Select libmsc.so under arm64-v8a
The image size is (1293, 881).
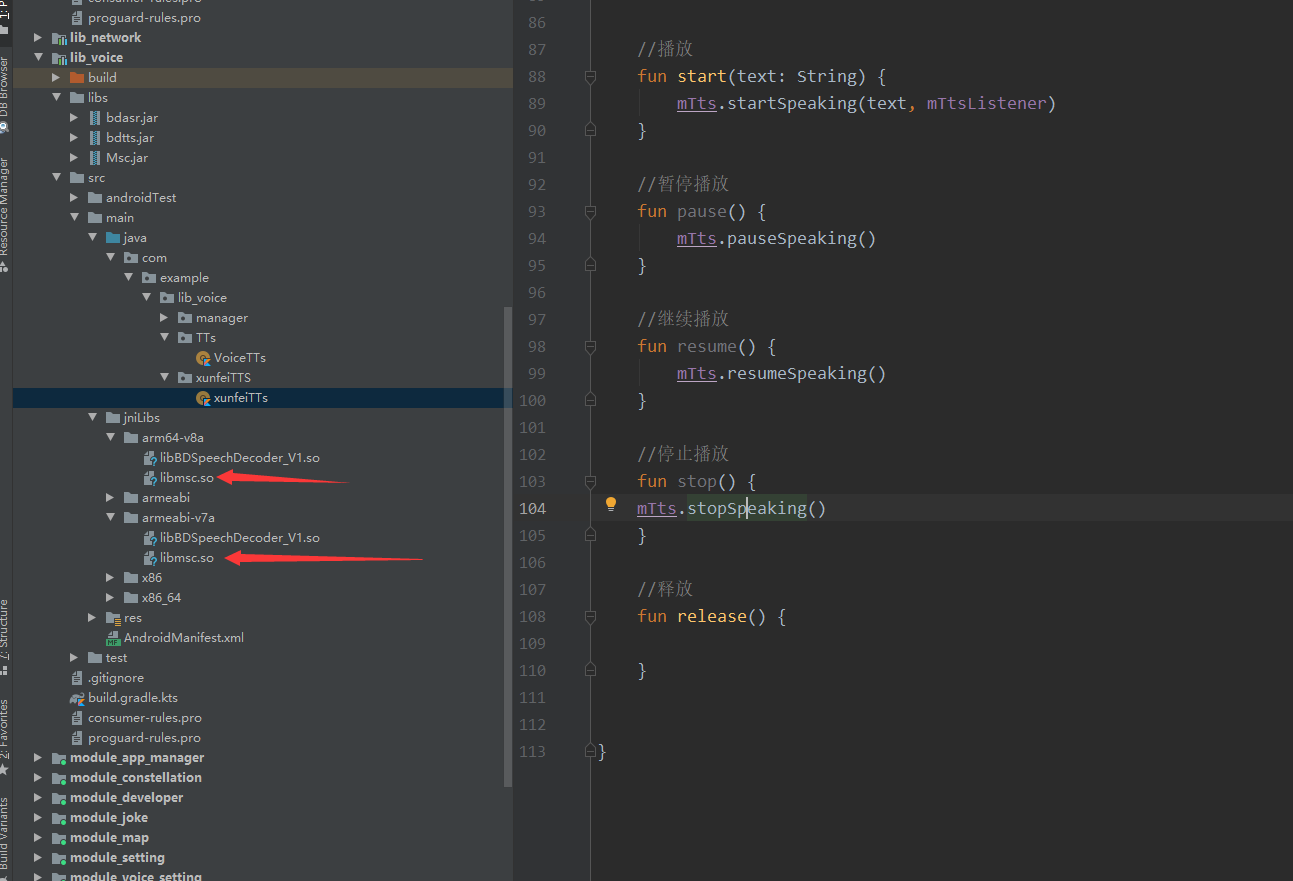point(186,477)
